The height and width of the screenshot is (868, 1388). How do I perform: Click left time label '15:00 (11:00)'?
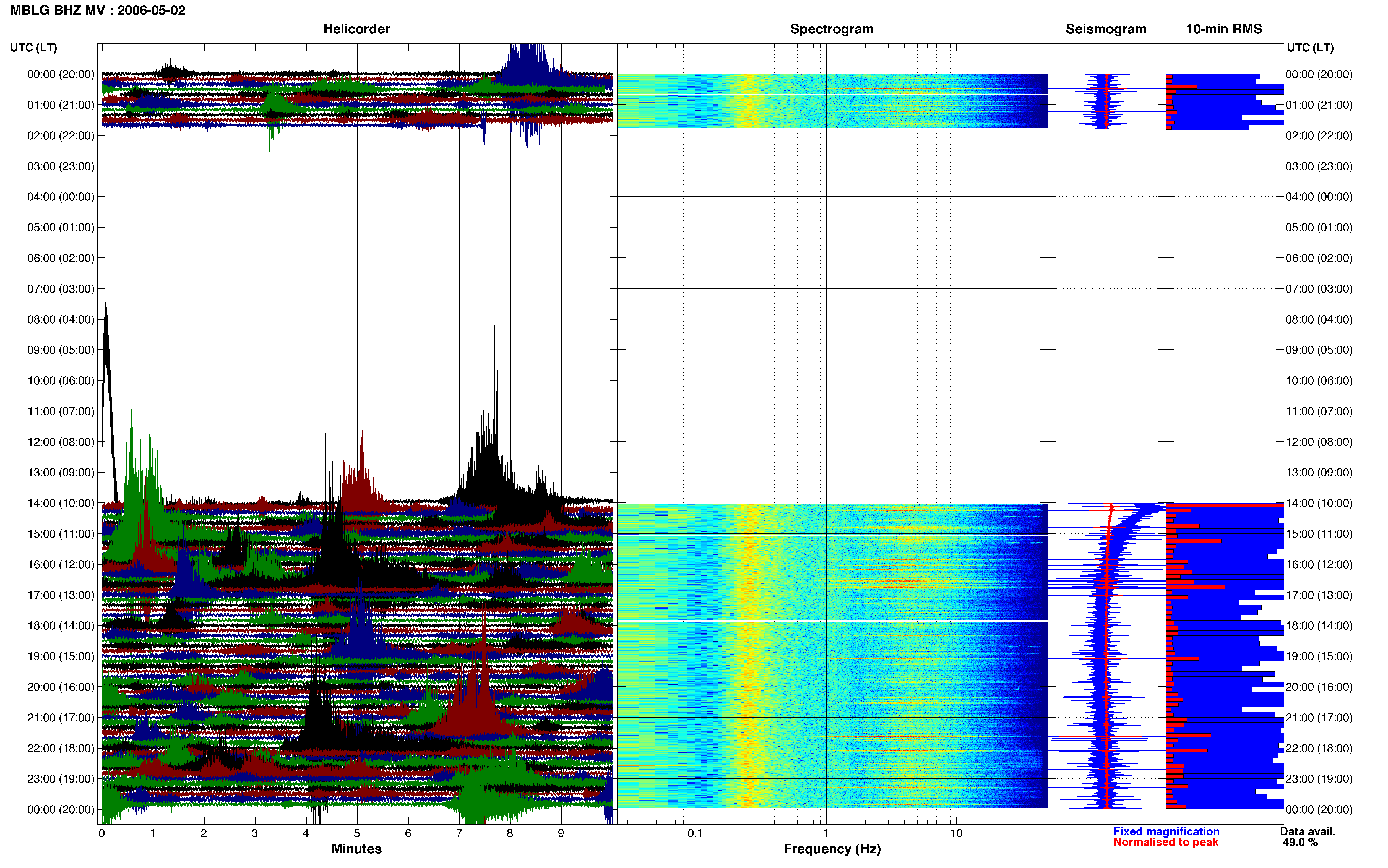click(61, 534)
